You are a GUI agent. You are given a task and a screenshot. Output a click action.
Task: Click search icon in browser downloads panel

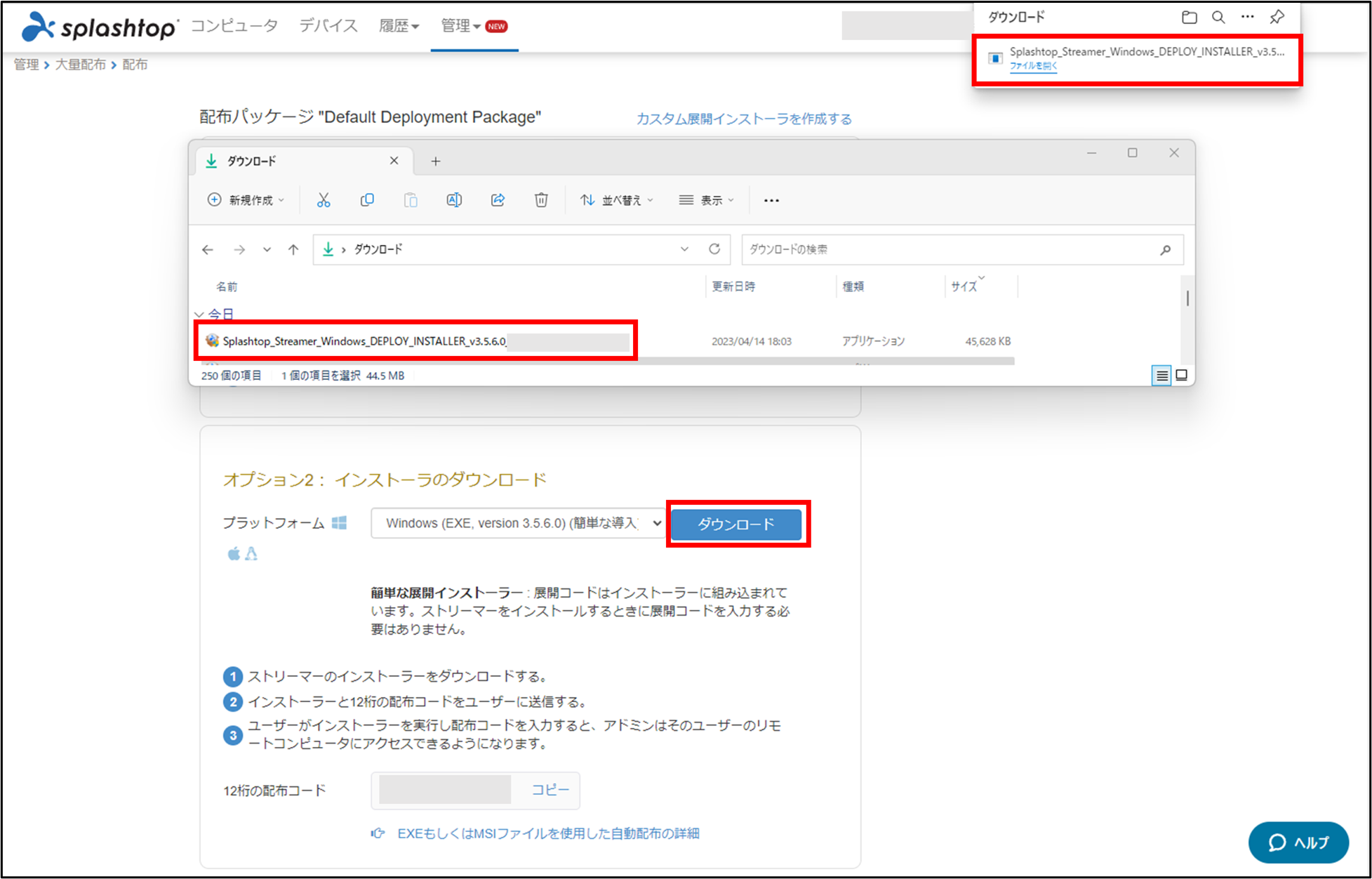(x=1218, y=18)
